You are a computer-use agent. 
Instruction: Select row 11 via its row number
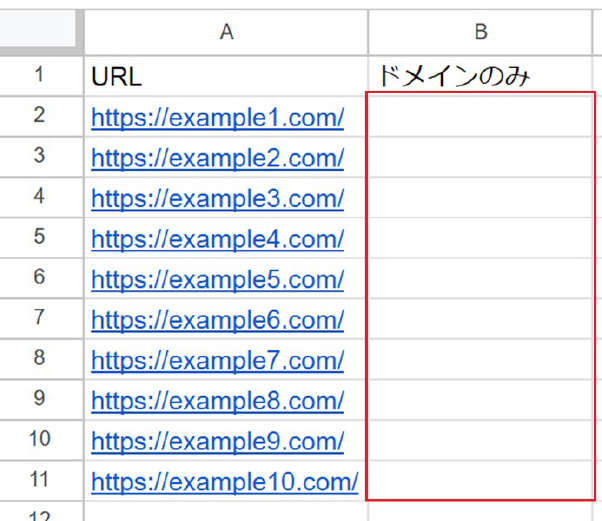41,480
